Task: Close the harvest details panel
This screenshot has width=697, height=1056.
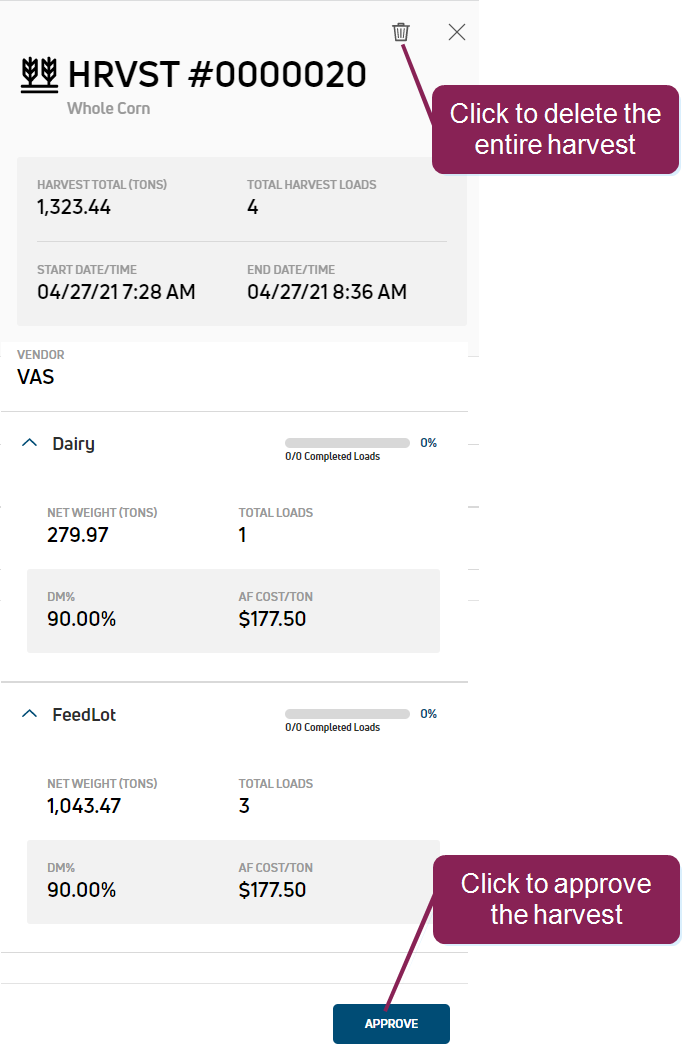Action: [x=457, y=32]
